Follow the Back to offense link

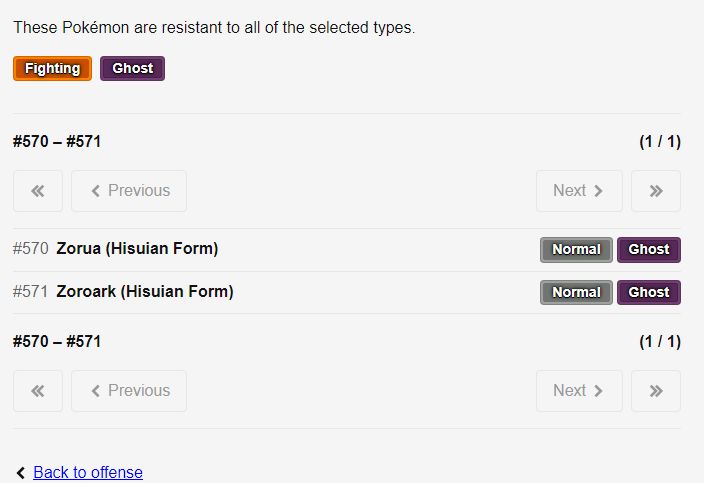(x=88, y=472)
